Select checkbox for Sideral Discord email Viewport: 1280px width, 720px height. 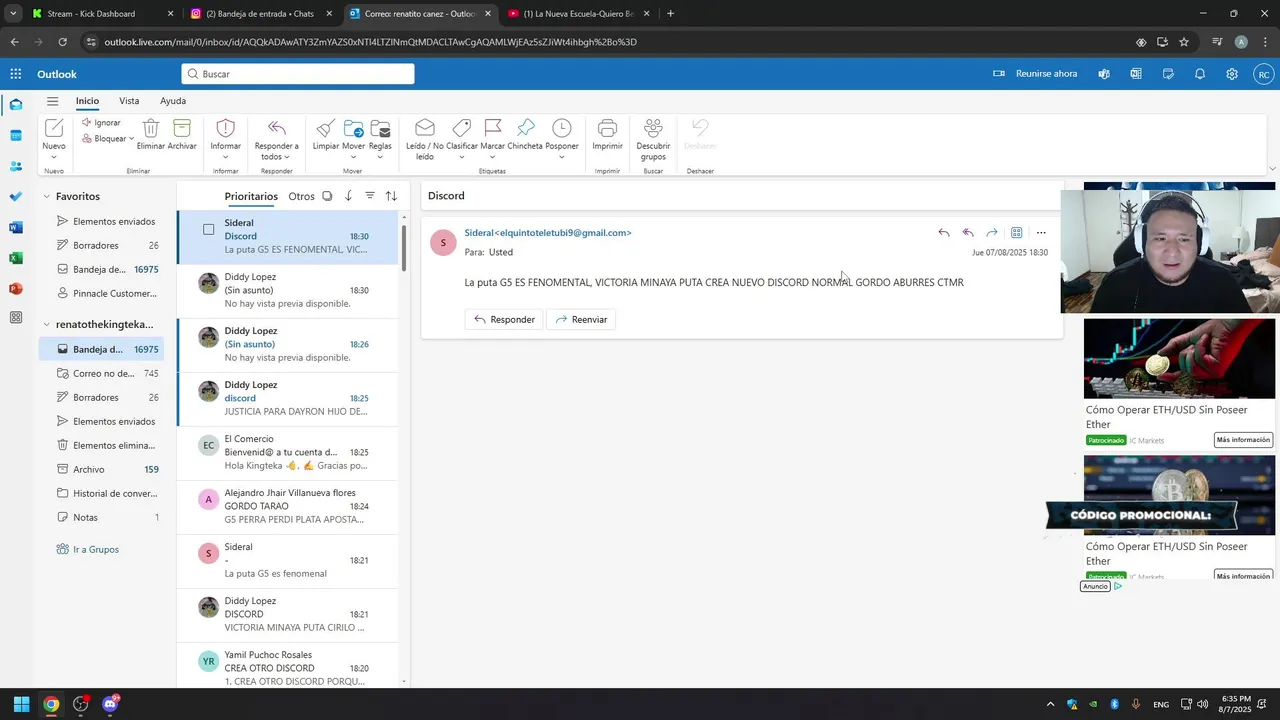click(209, 230)
